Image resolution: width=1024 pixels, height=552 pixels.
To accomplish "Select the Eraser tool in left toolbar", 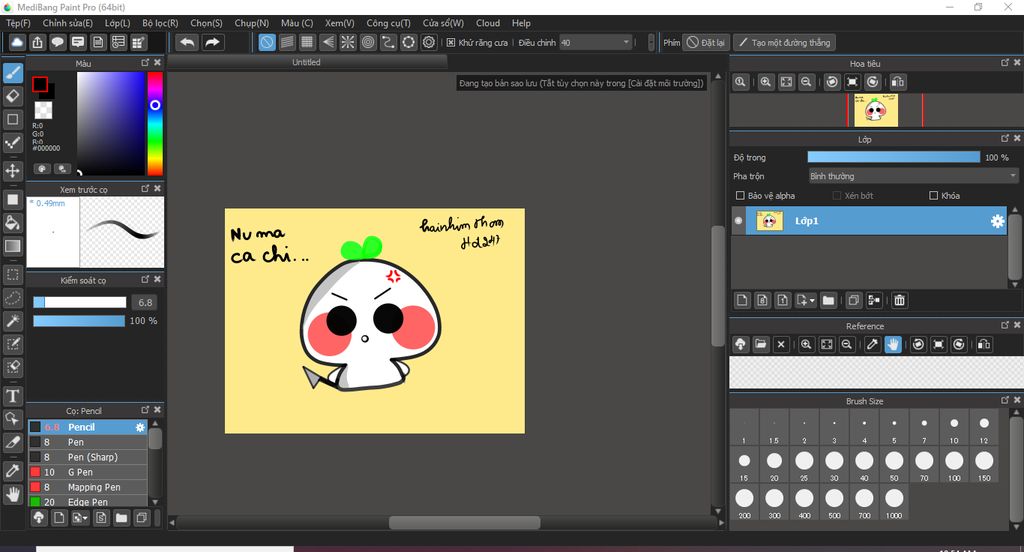I will coord(13,96).
